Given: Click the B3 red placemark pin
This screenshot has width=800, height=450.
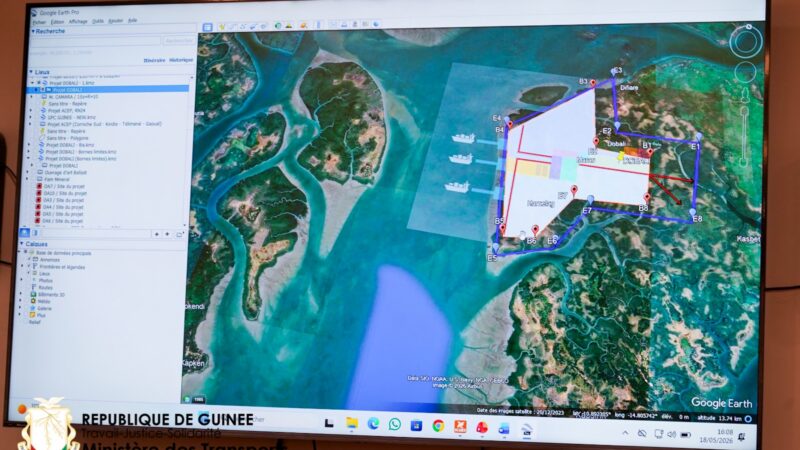Looking at the screenshot, I should pyautogui.click(x=593, y=83).
